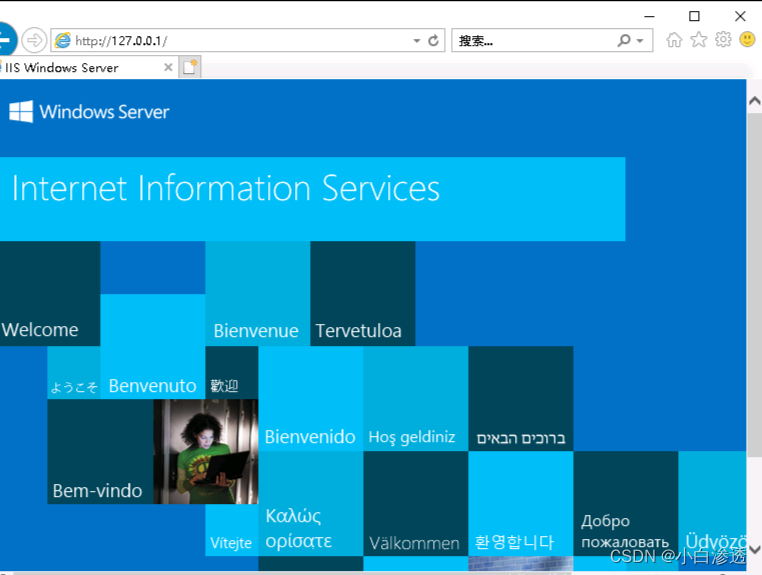Viewport: 762px width, 575px height.
Task: Minimize the browser window
Action: 649,16
